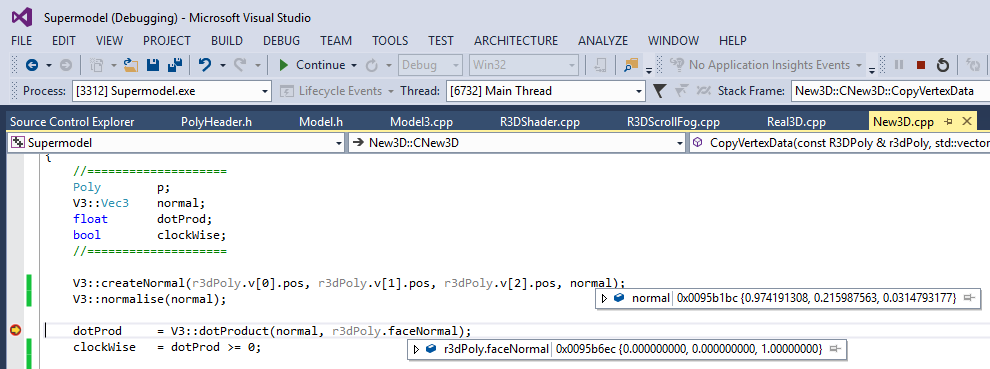Restart debugging with the circular arrow

tap(943, 64)
